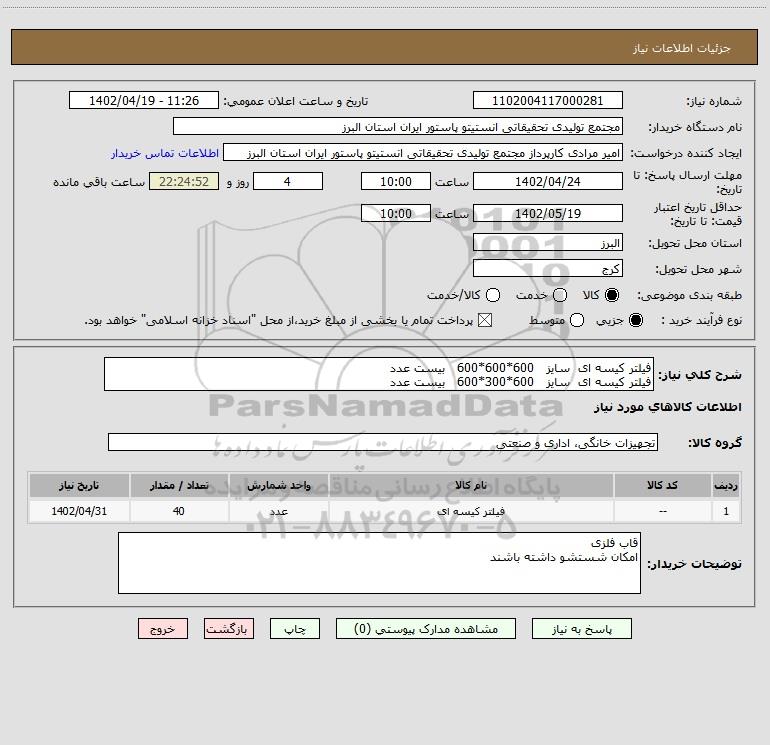Click the 'تعداد / مقدار' column header
Screen dimensions: 770x745
point(179,485)
